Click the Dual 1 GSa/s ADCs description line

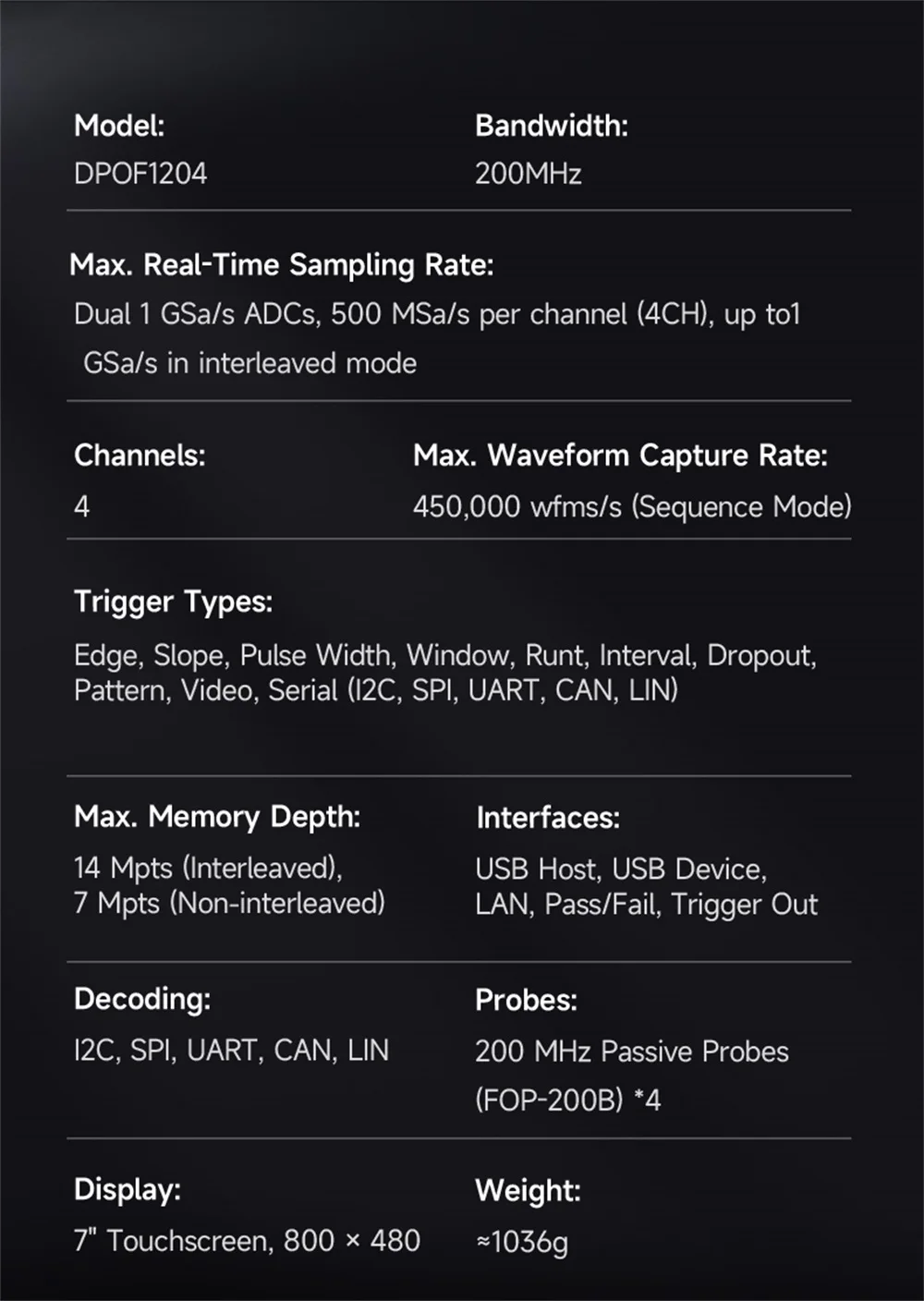437,314
